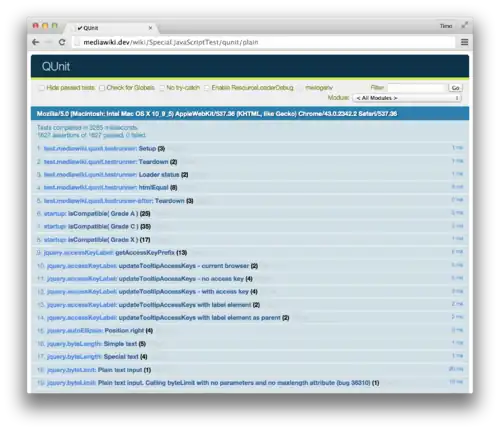This screenshot has width=500, height=431.
Task: Click the page icon in address bar
Action: (77, 42)
